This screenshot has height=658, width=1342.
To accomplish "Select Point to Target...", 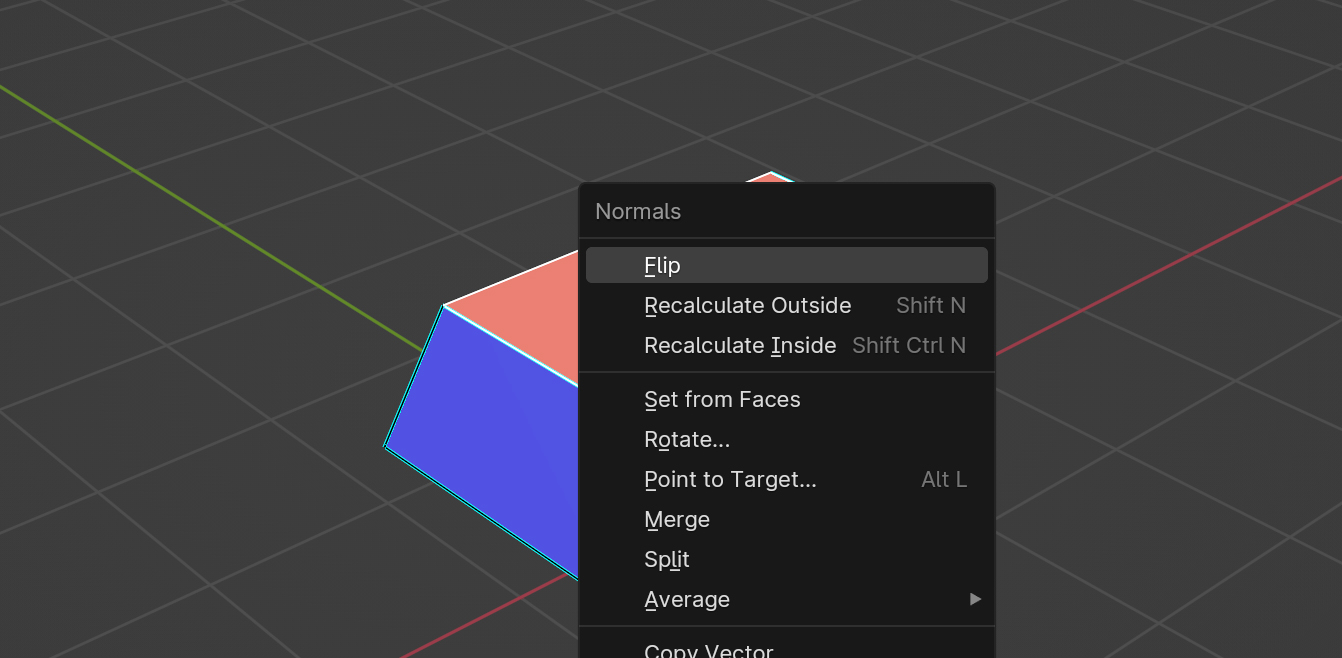I will point(786,479).
